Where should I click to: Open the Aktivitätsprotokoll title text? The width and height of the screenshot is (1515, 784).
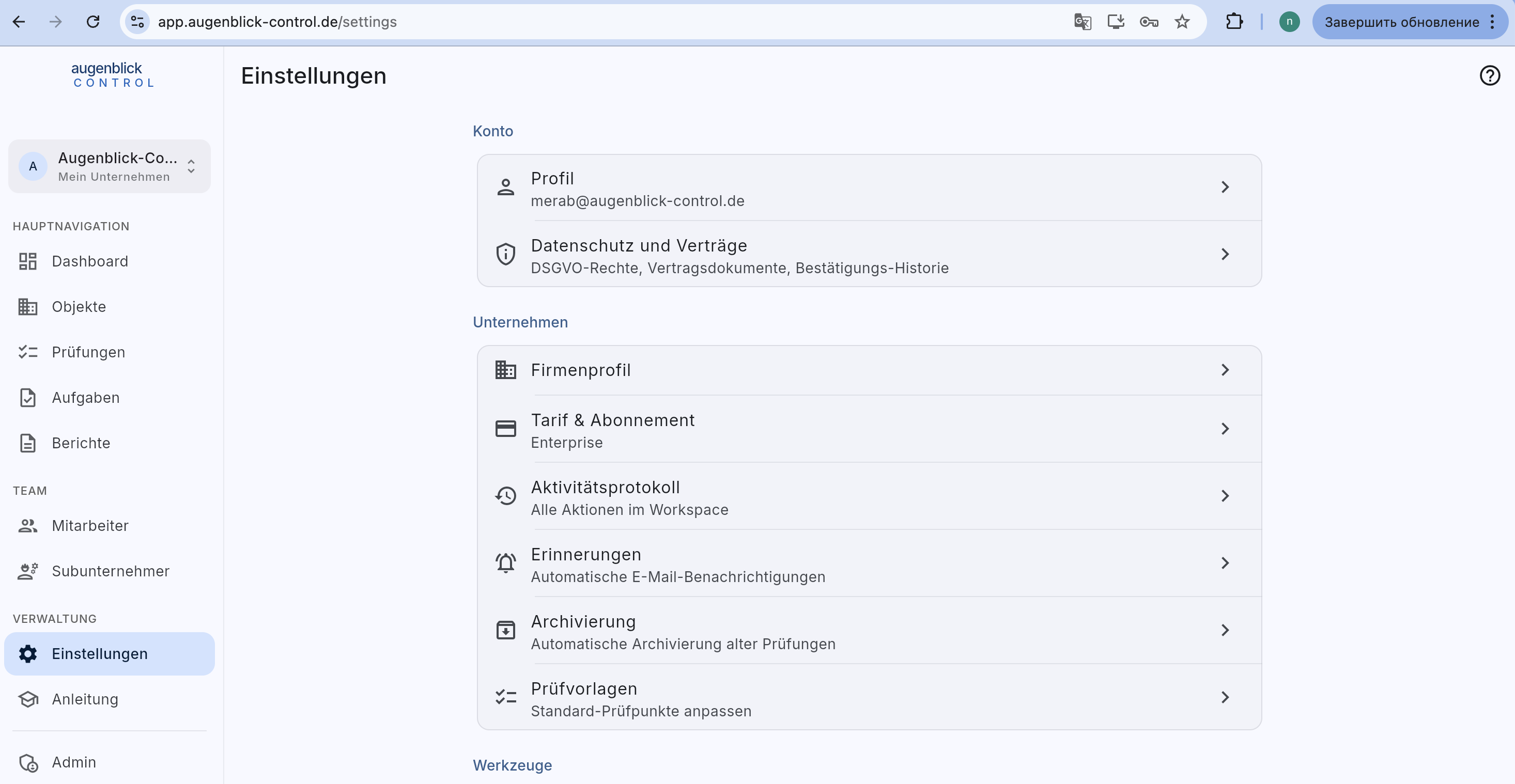tap(605, 487)
